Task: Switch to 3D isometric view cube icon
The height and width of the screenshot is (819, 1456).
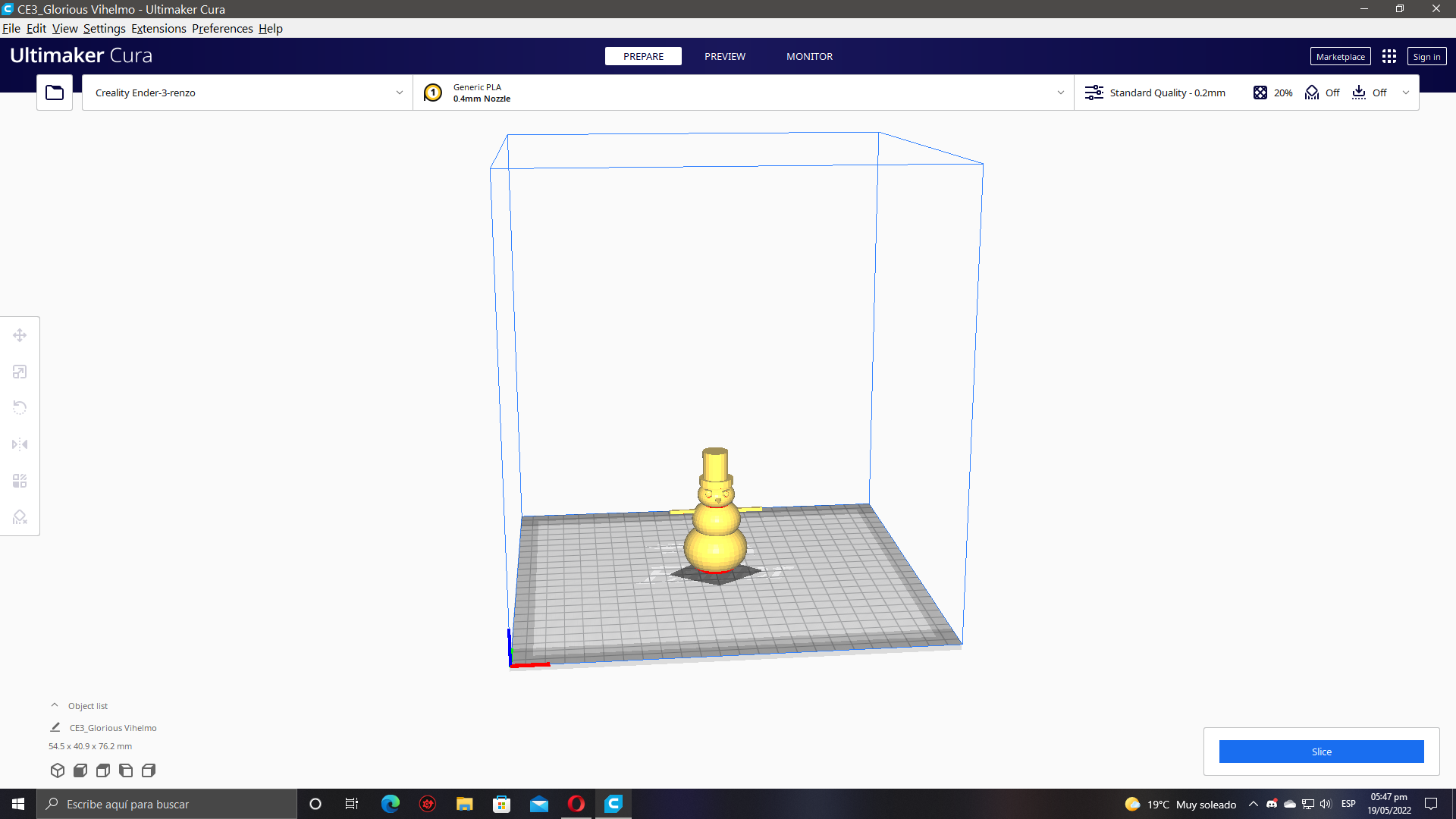Action: (58, 770)
